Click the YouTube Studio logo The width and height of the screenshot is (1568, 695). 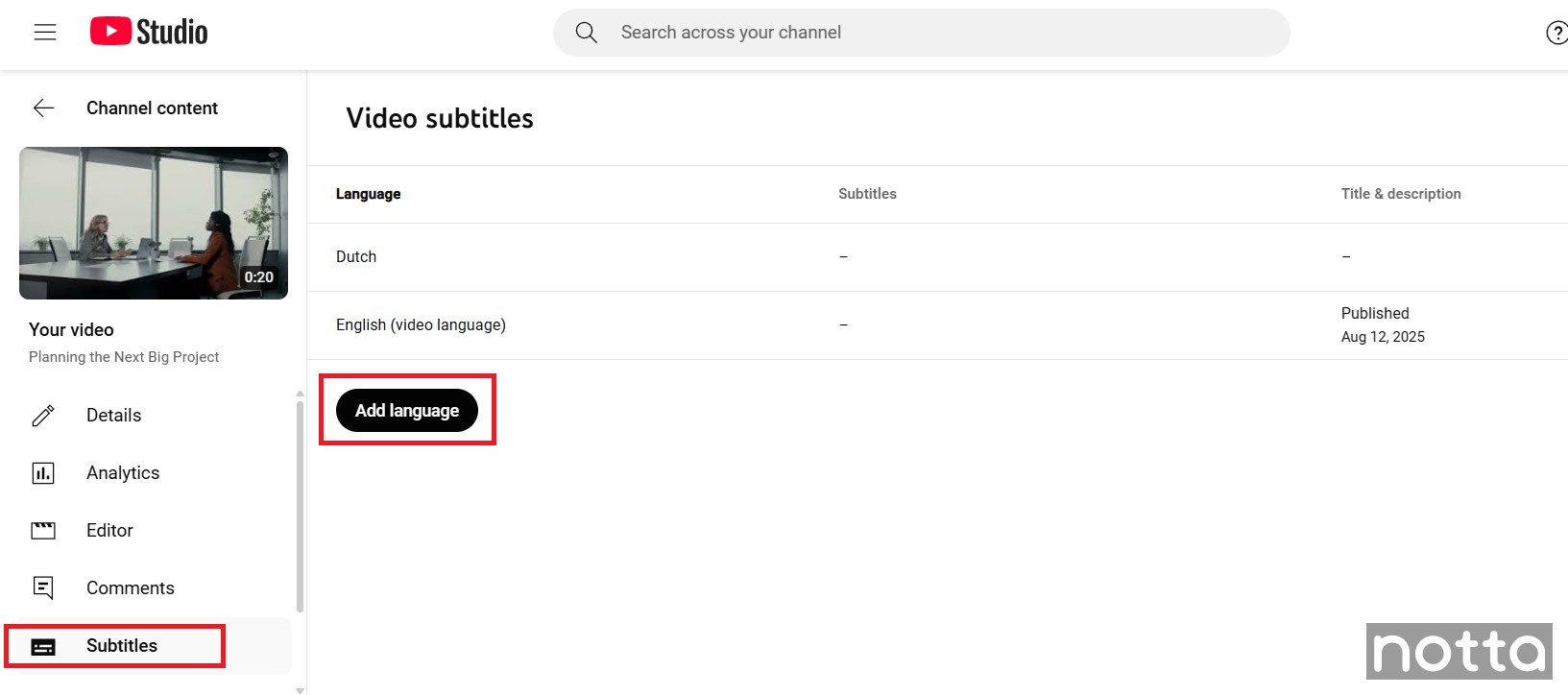tap(149, 32)
